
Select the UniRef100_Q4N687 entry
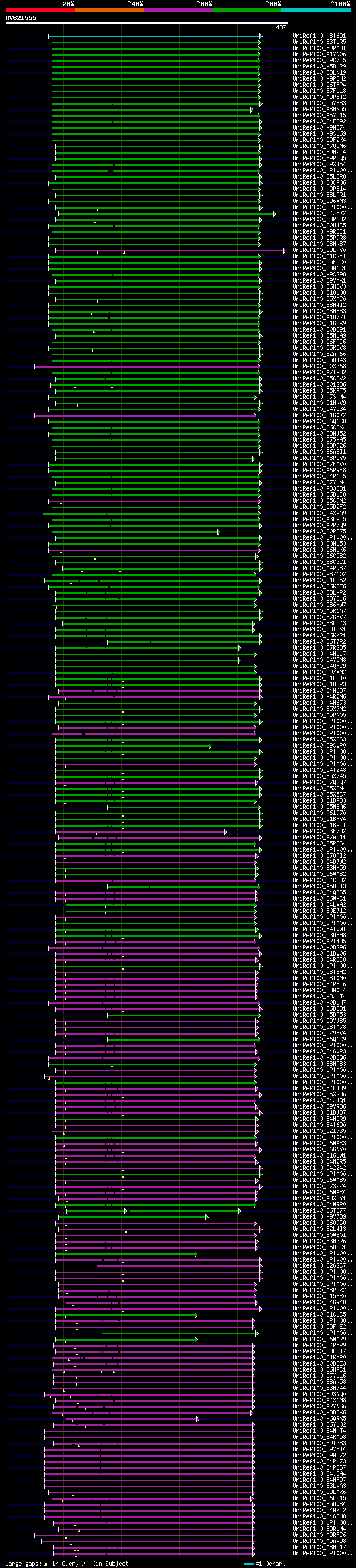pyautogui.click(x=319, y=691)
